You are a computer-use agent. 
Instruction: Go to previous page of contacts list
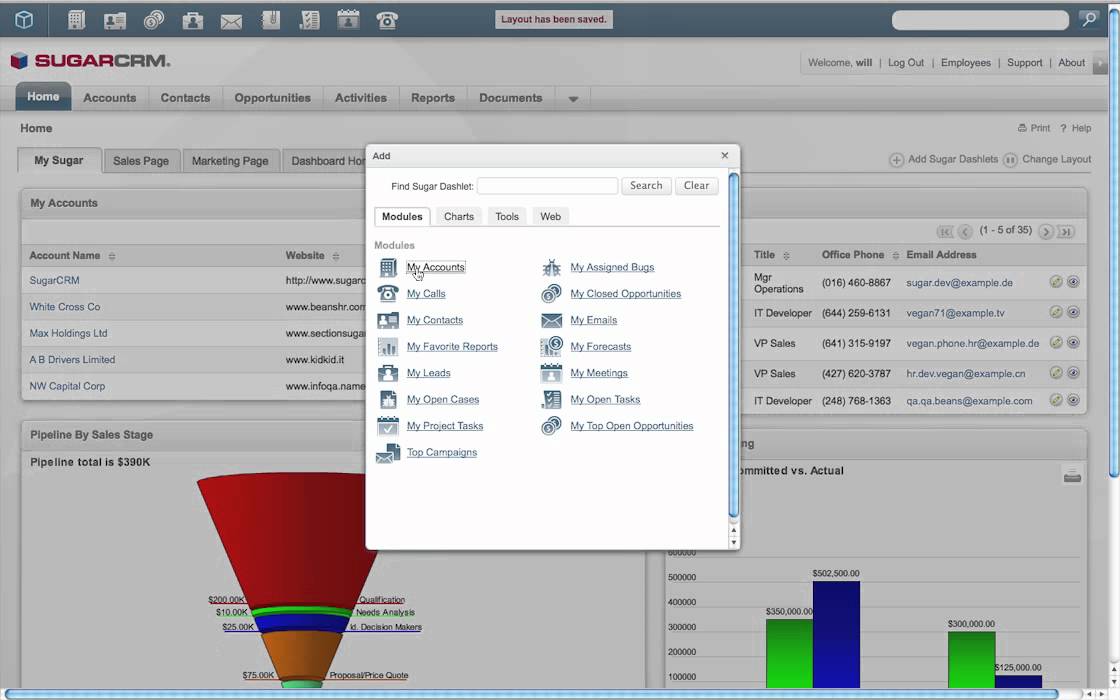965,231
